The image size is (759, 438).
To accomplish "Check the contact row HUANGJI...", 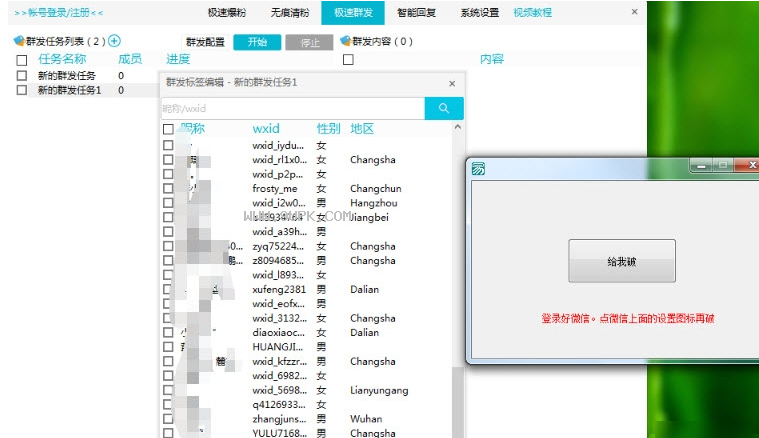I will coord(168,347).
